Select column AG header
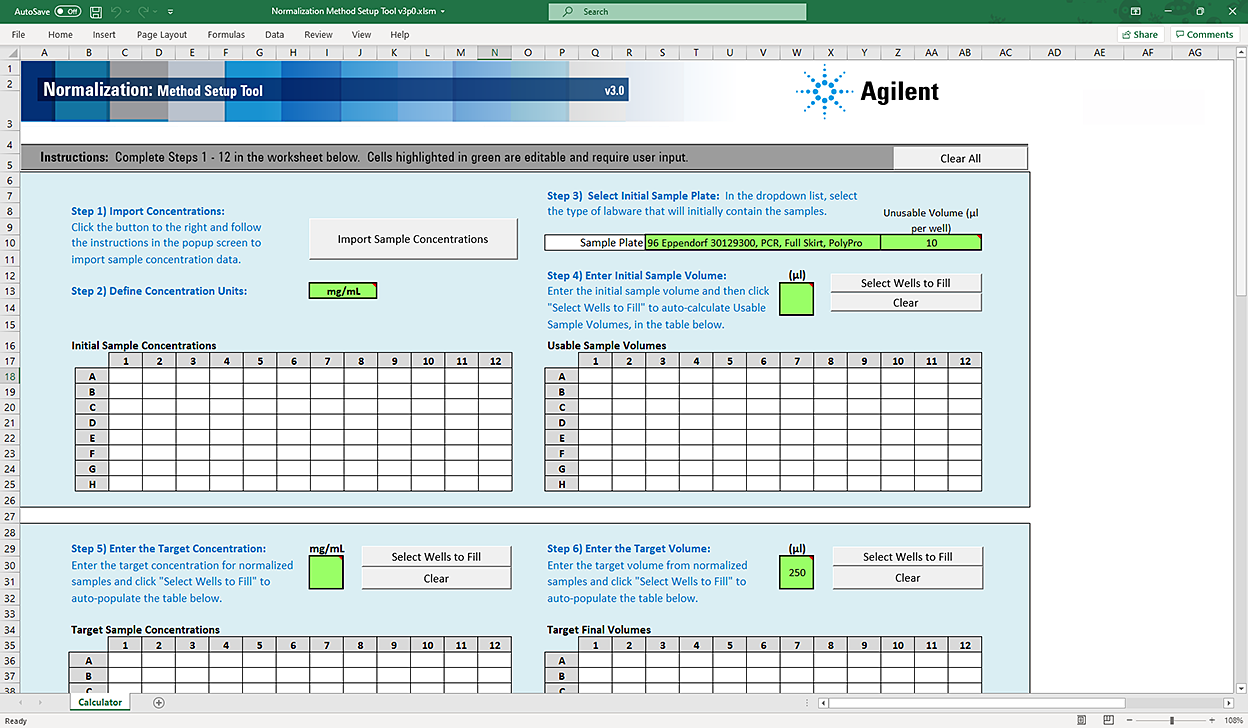The image size is (1248, 728). (1195, 52)
